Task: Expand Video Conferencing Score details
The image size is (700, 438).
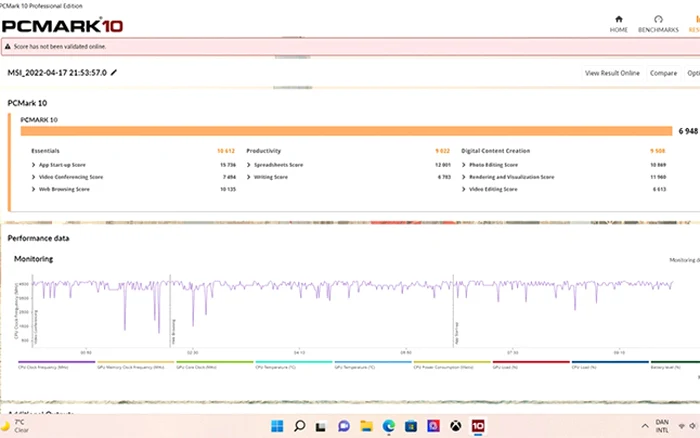Action: click(x=33, y=177)
